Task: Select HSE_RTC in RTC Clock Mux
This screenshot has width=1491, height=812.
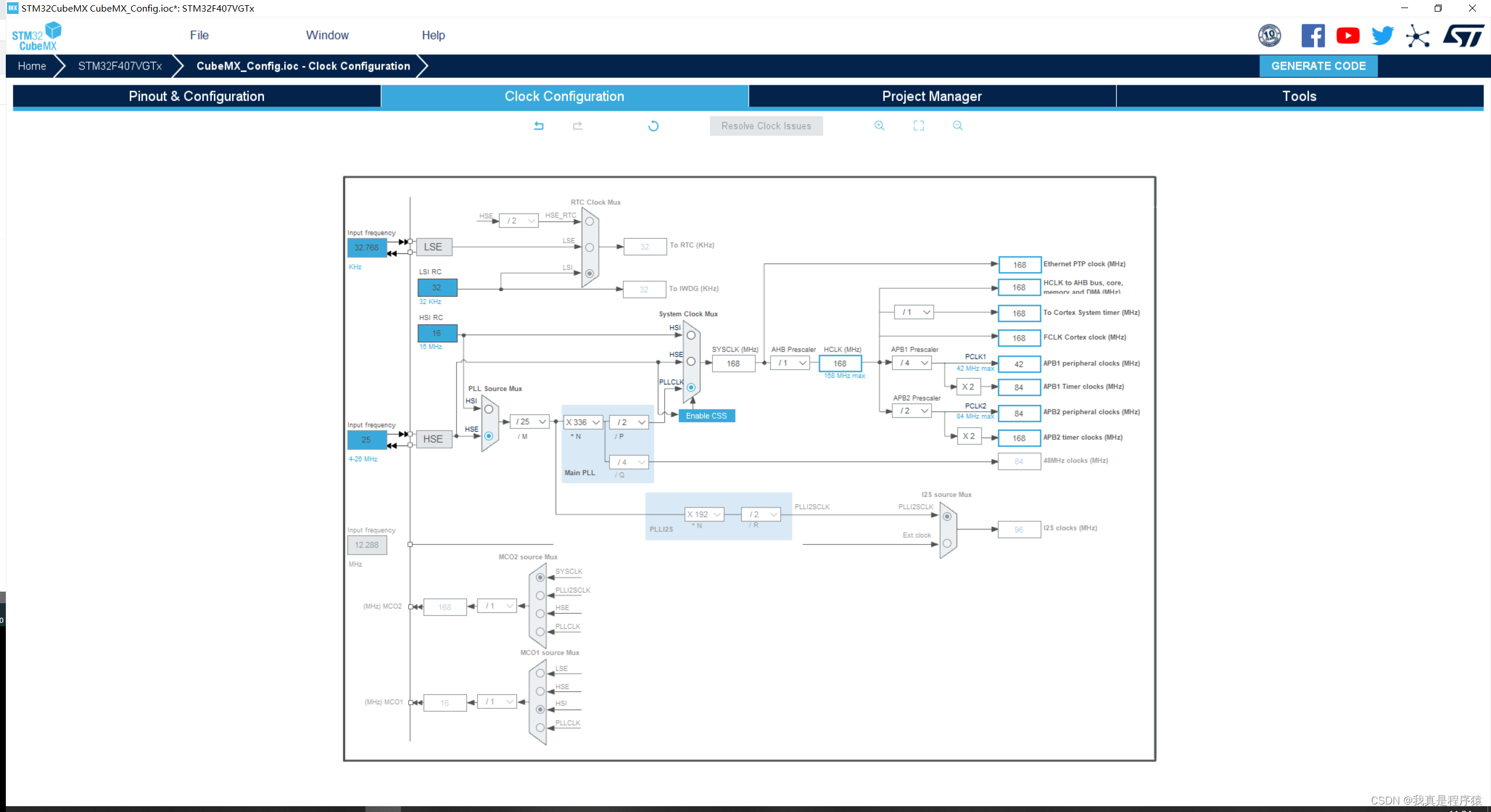Action: (589, 222)
